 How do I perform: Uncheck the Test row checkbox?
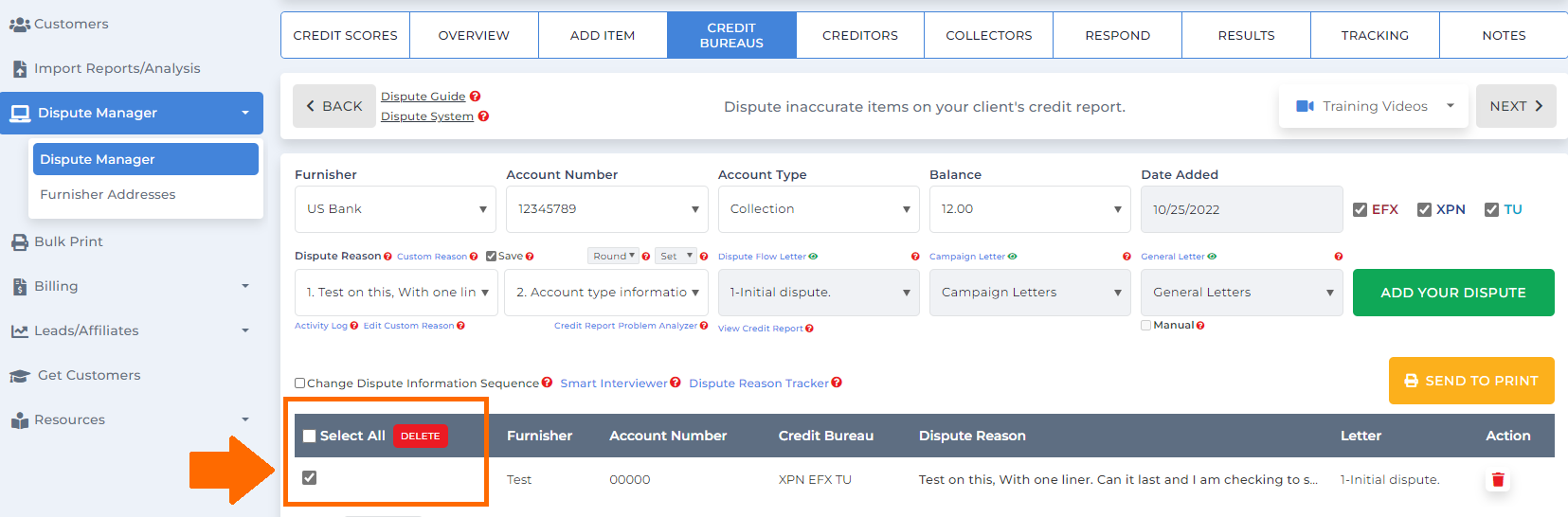pos(309,478)
